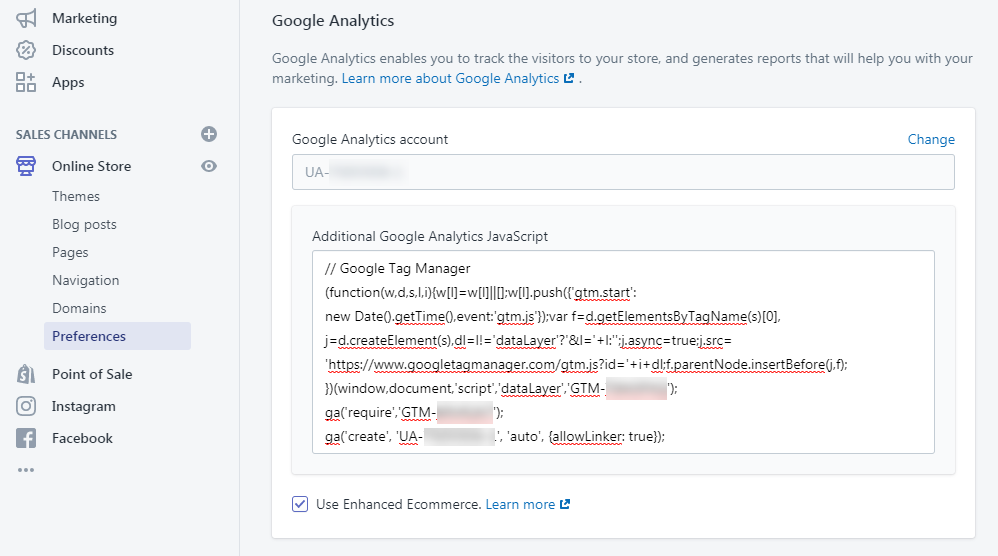Click Additional Google Analytics JavaScript text area
Screen dimensions: 998x556
point(623,352)
